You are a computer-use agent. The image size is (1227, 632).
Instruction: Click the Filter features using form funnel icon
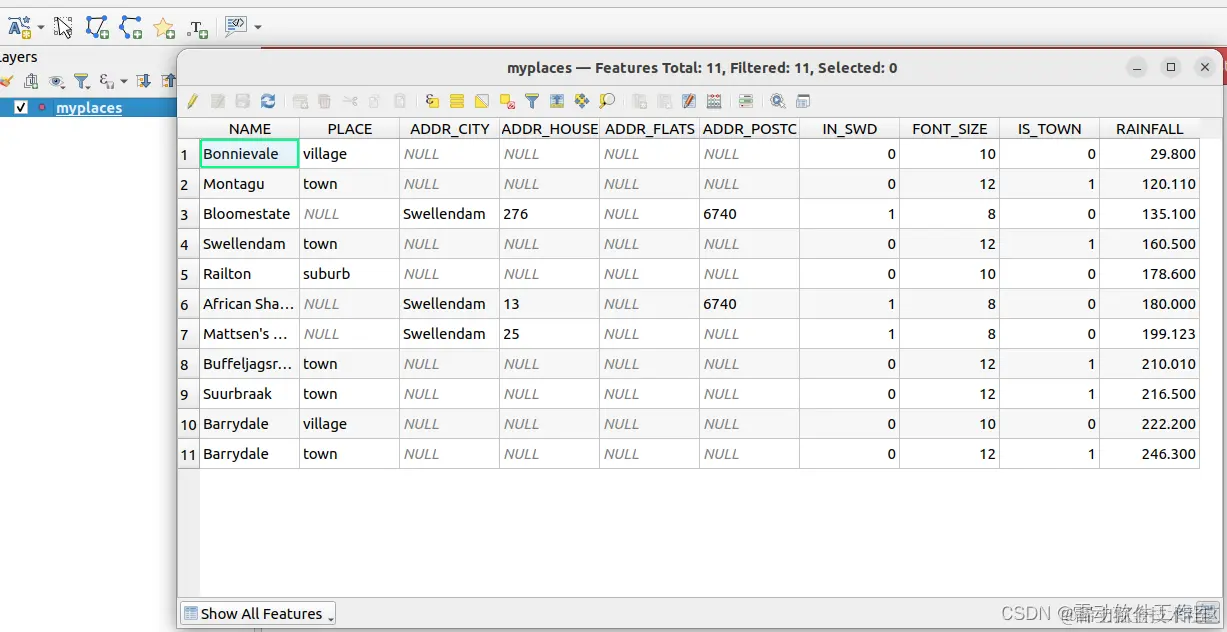[532, 101]
